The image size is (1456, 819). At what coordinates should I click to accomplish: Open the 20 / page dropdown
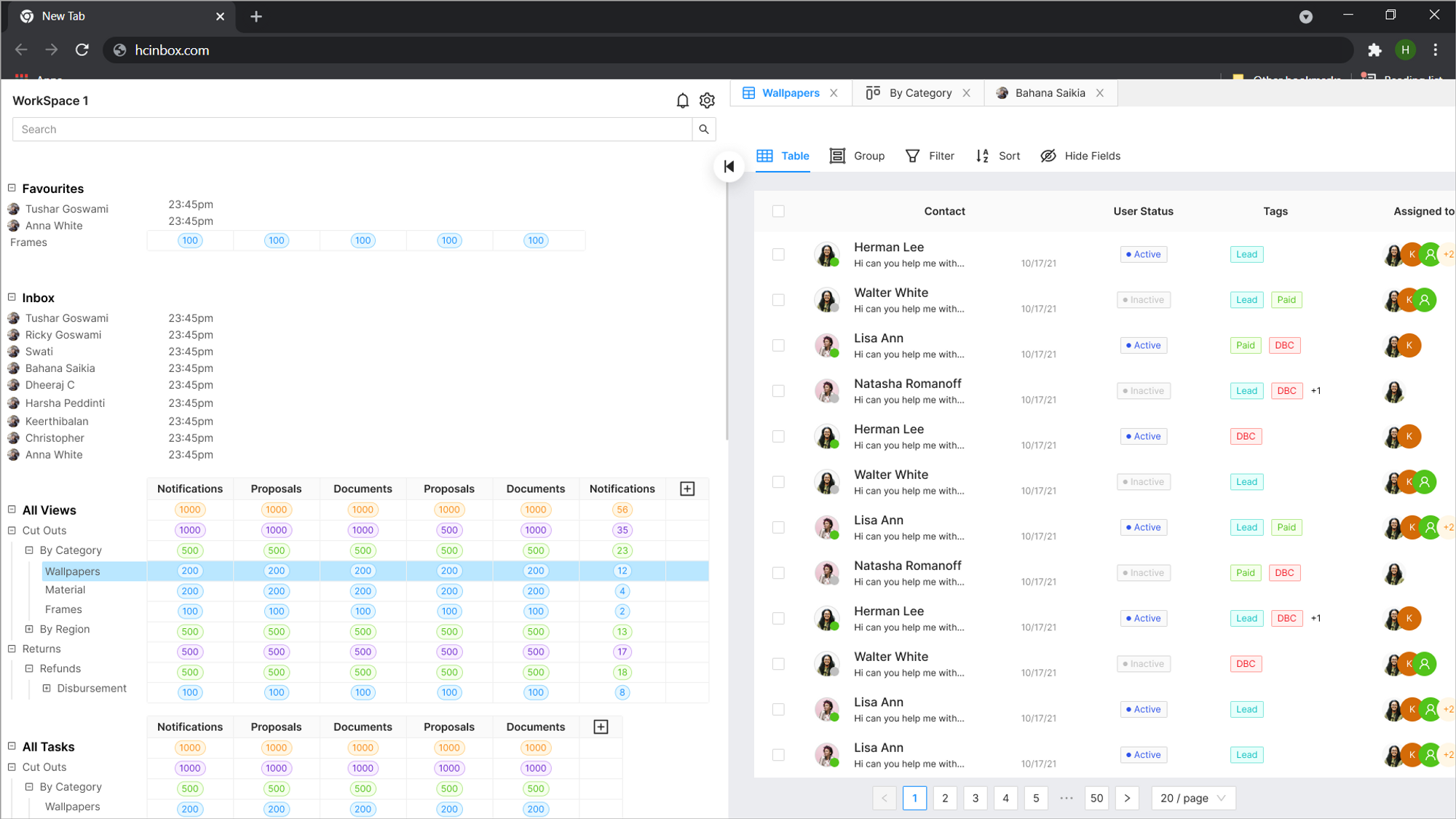(x=1192, y=798)
